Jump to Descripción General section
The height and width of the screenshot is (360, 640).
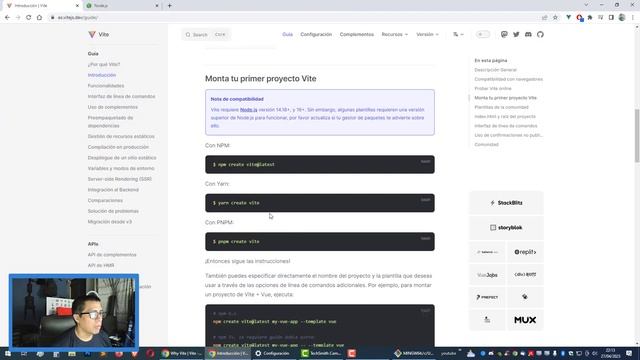coord(495,70)
